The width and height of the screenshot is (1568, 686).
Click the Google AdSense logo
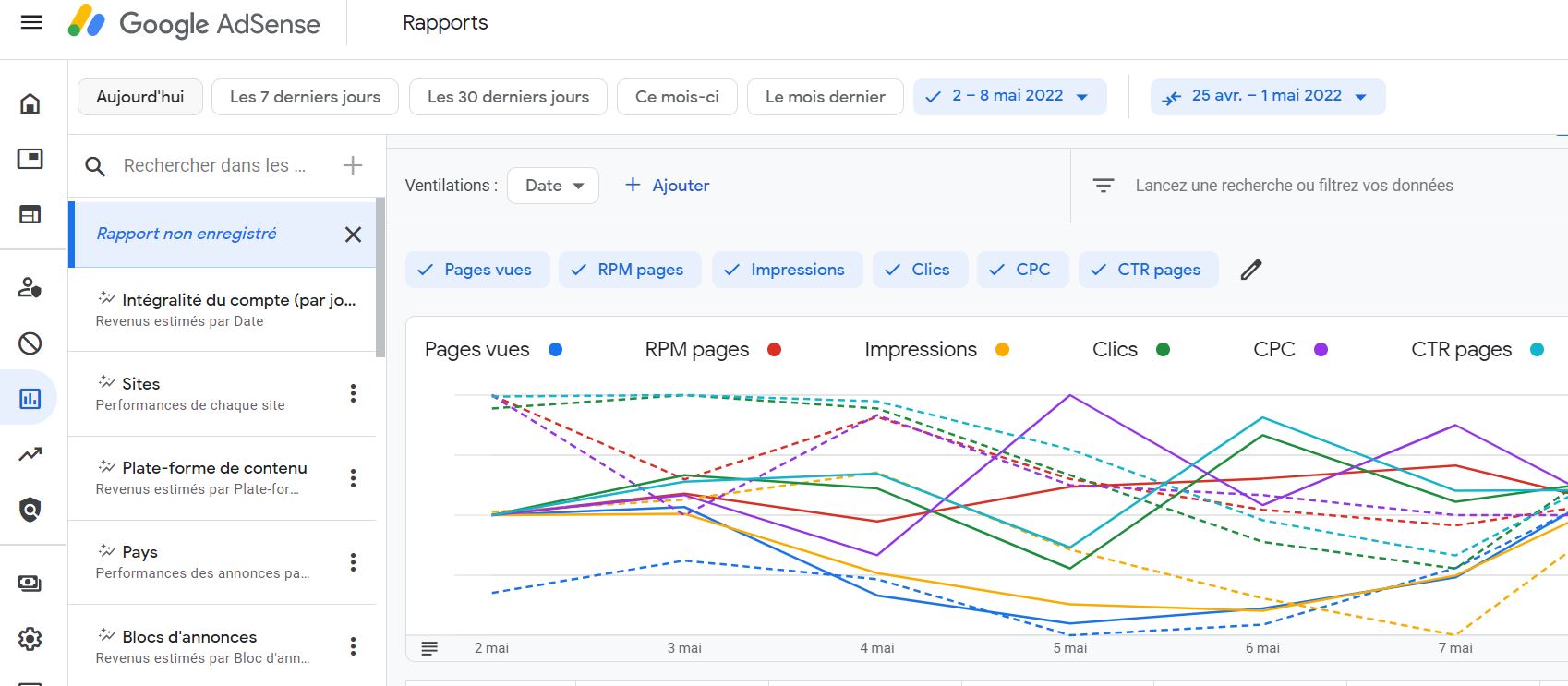tap(194, 23)
